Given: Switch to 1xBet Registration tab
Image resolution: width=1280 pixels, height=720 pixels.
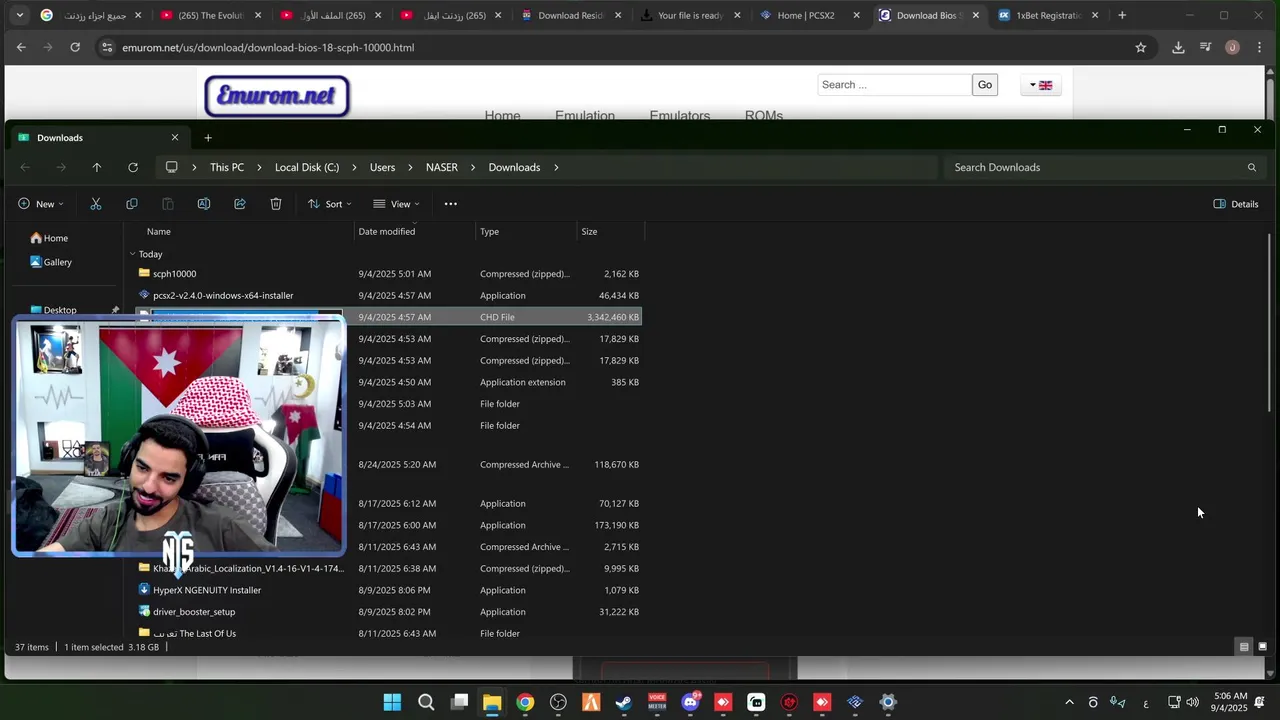Looking at the screenshot, I should pos(1048,15).
